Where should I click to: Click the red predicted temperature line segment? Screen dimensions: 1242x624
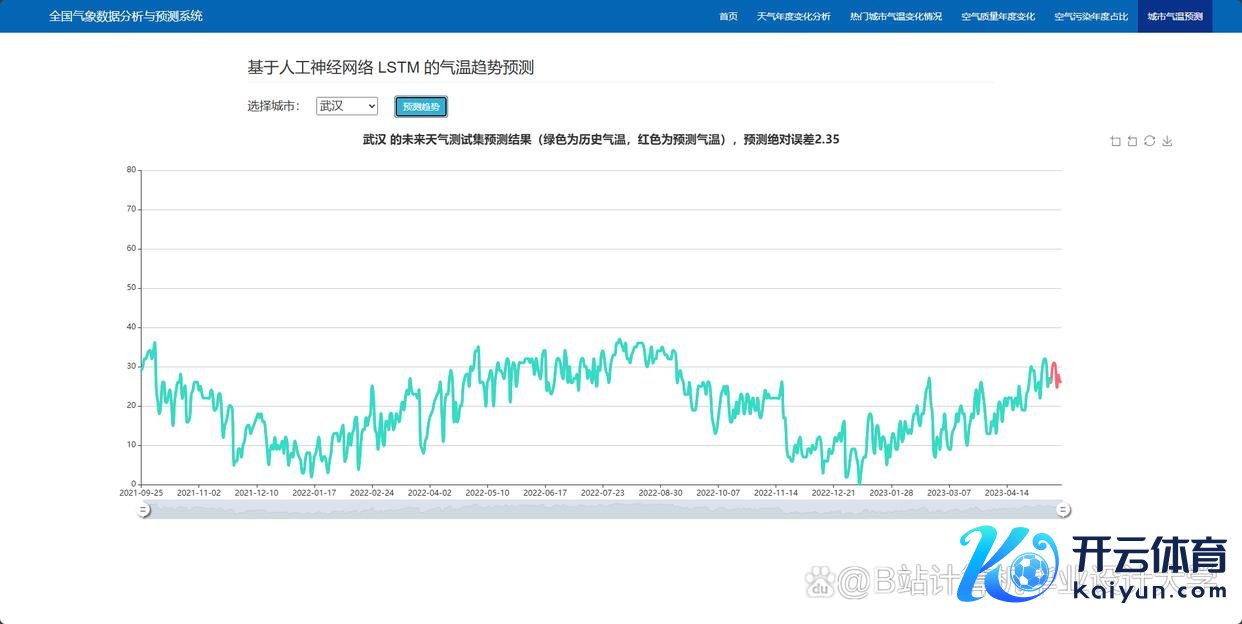1056,372
